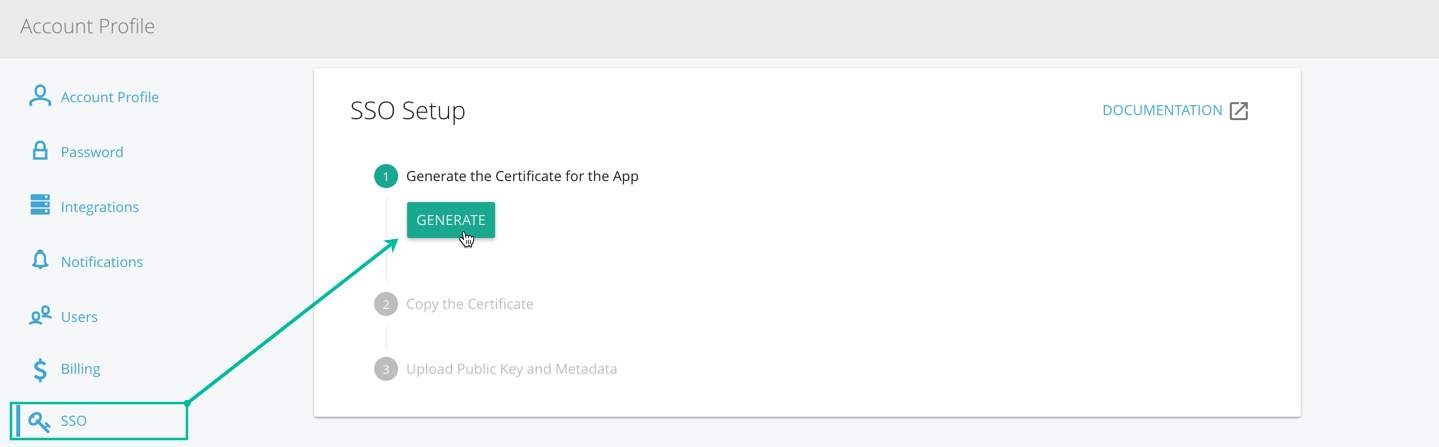Click the Integrations server stack icon
The height and width of the screenshot is (447, 1439).
[x=40, y=205]
